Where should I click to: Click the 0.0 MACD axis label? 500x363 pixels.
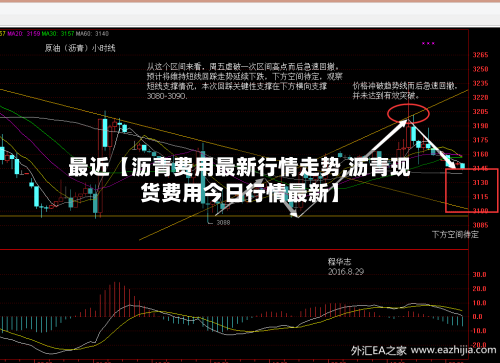click(478, 317)
